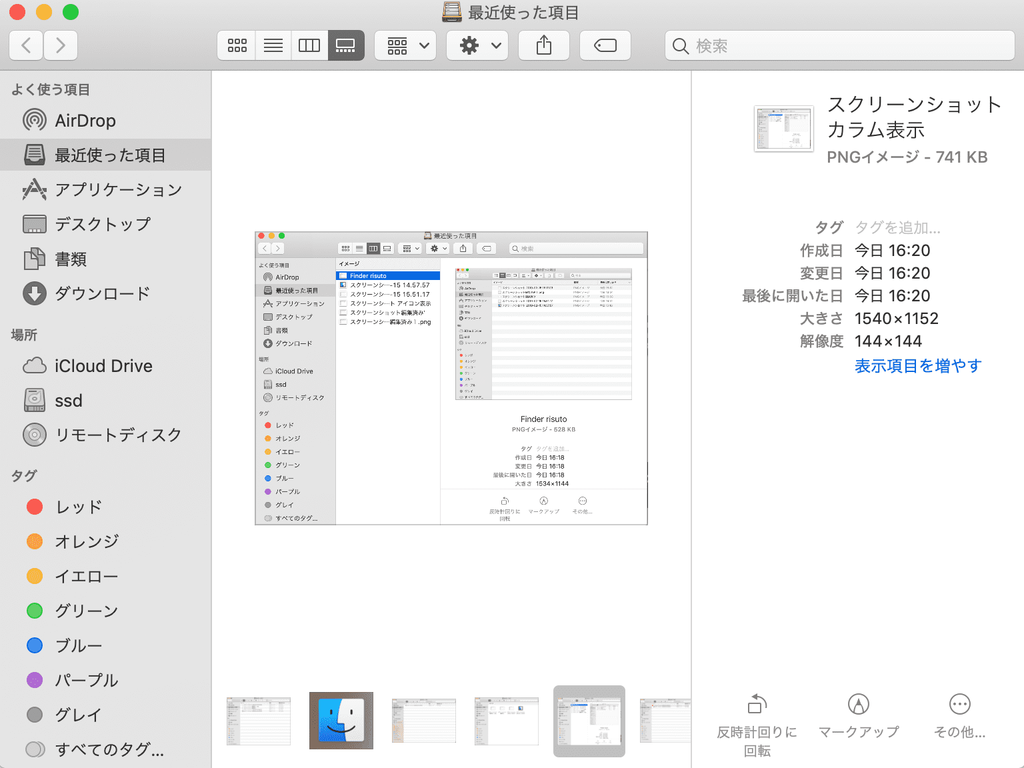Open アプリケーション in the sidebar
This screenshot has height=768, width=1024.
pos(106,190)
